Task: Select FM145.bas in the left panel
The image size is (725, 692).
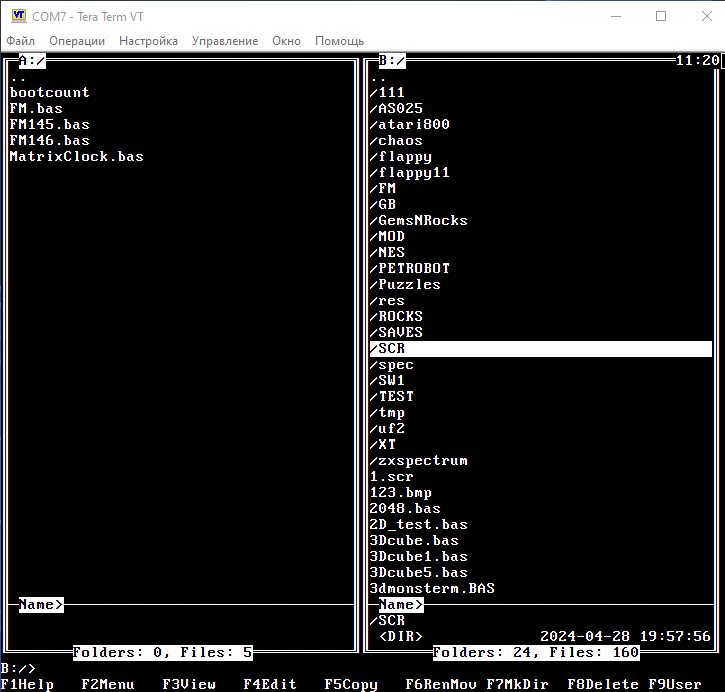Action: click(49, 124)
